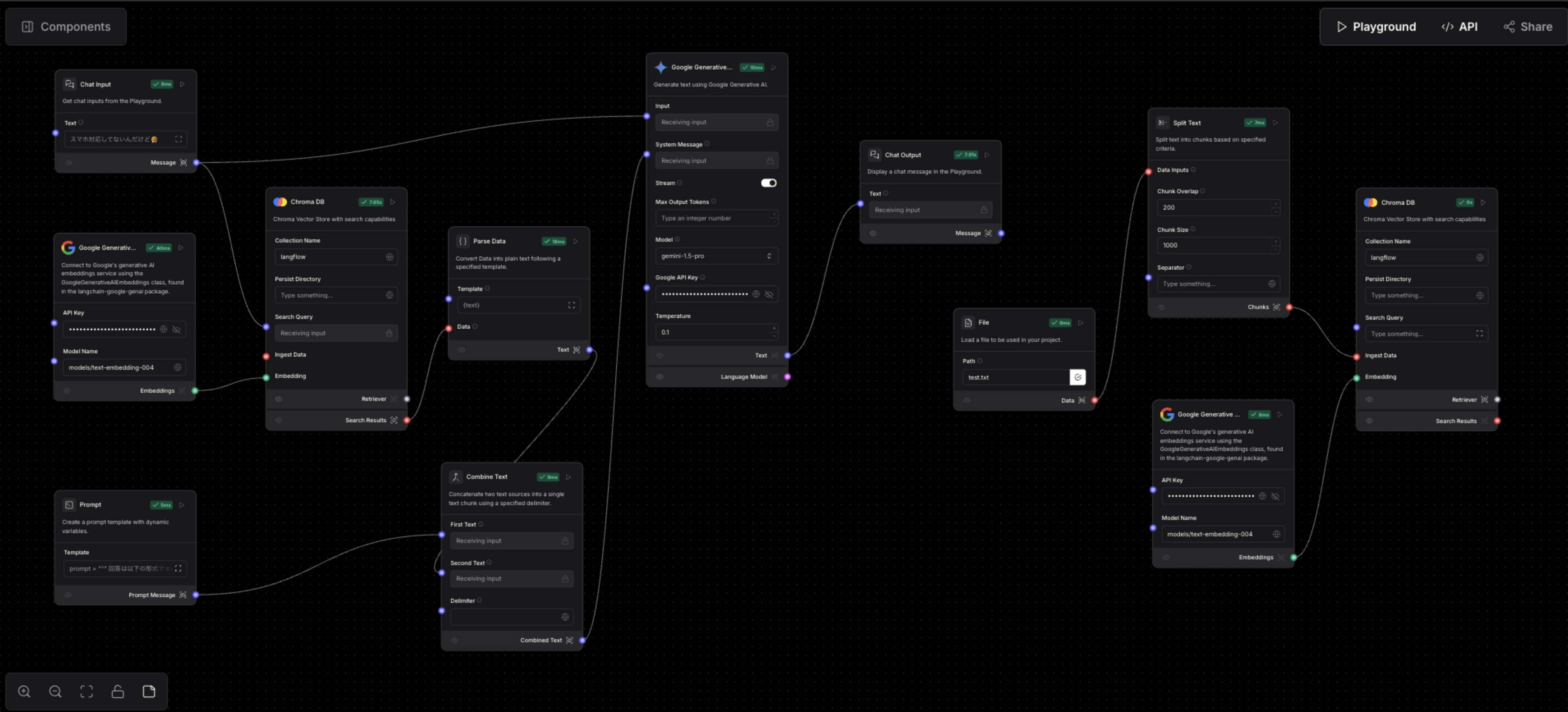Screen dimensions: 1568x712
Task: Open the Playground tab
Action: coord(1376,27)
